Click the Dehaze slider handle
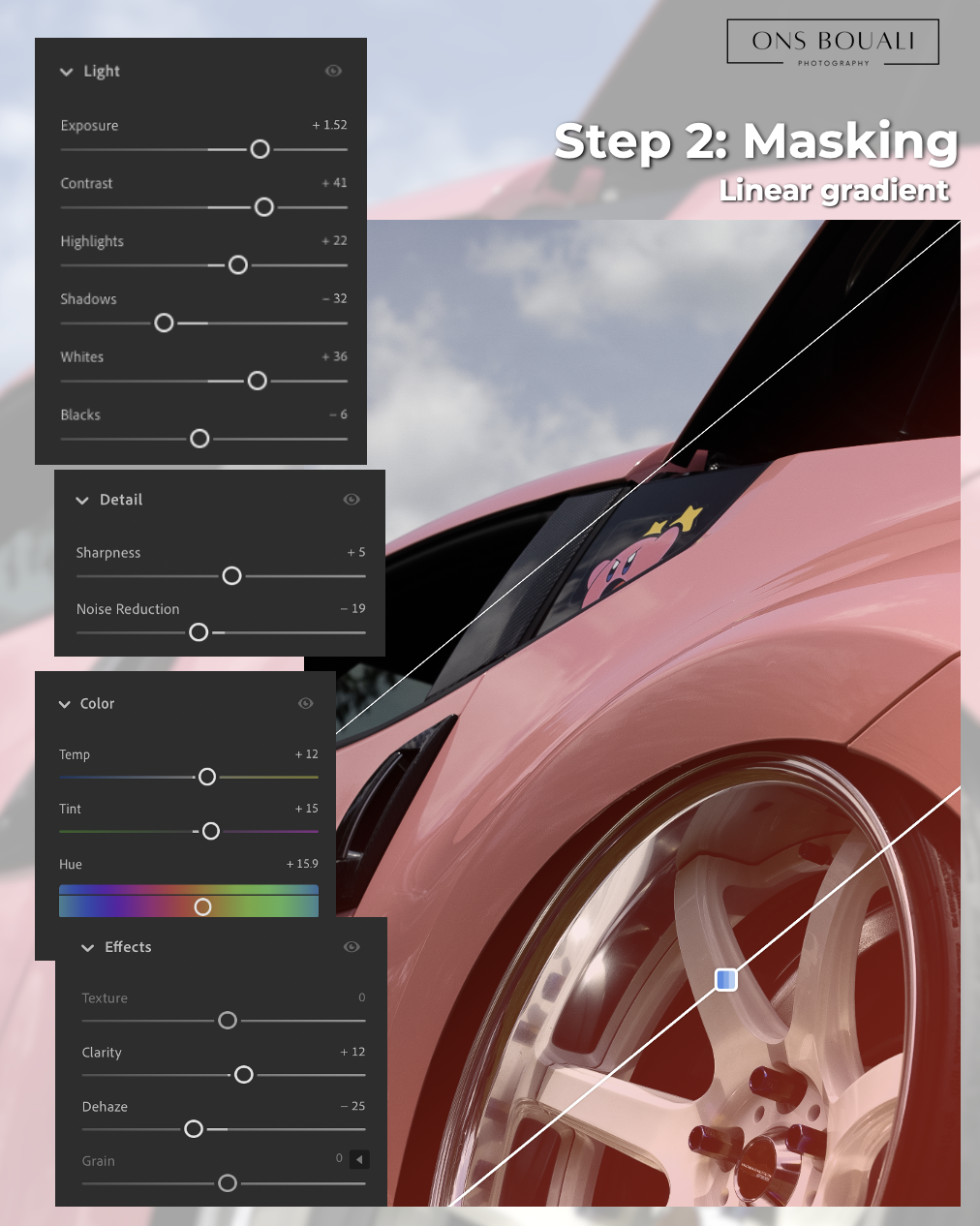 tap(194, 1129)
